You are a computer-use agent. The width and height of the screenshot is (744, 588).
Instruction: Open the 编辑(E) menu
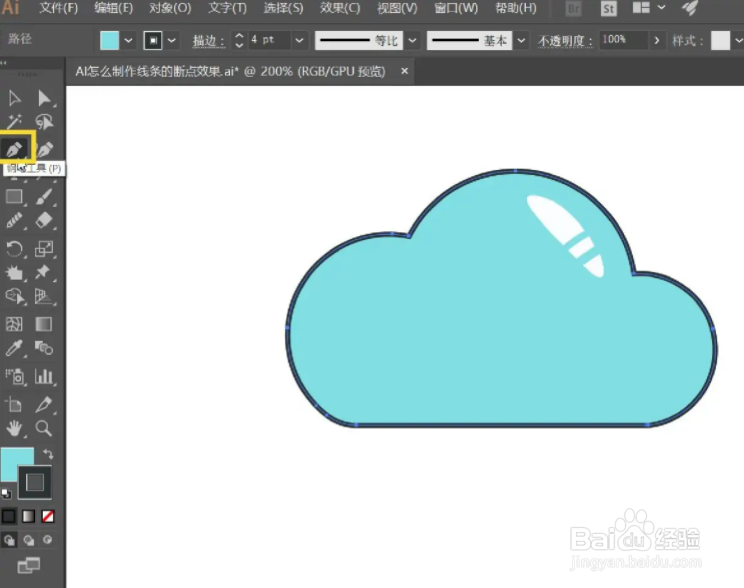[114, 8]
